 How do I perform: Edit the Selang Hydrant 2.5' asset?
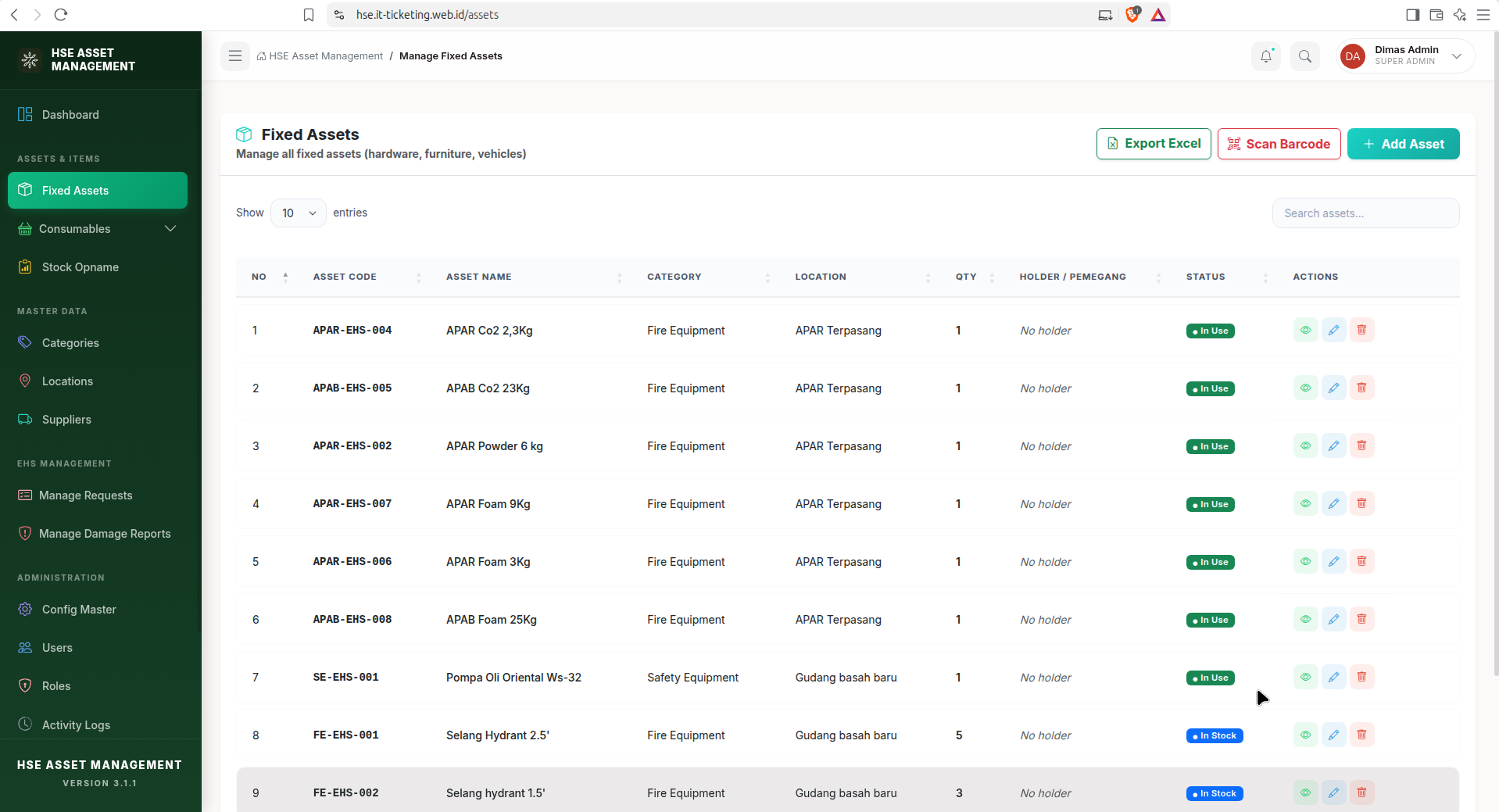1333,735
